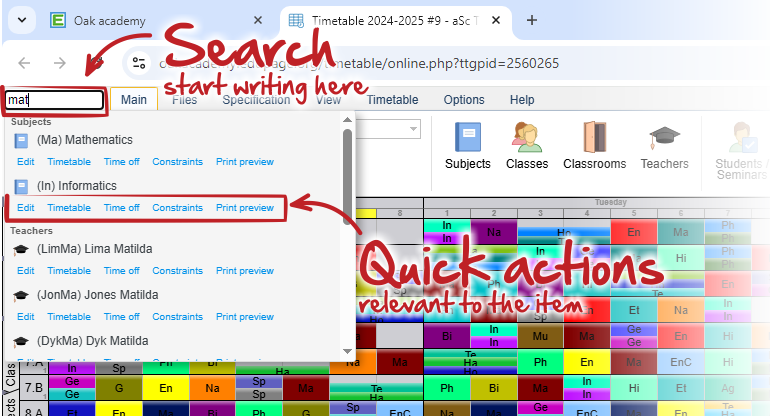Image resolution: width=770 pixels, height=416 pixels.
Task: Click the Informatics subject book icon
Action: [x=21, y=186]
